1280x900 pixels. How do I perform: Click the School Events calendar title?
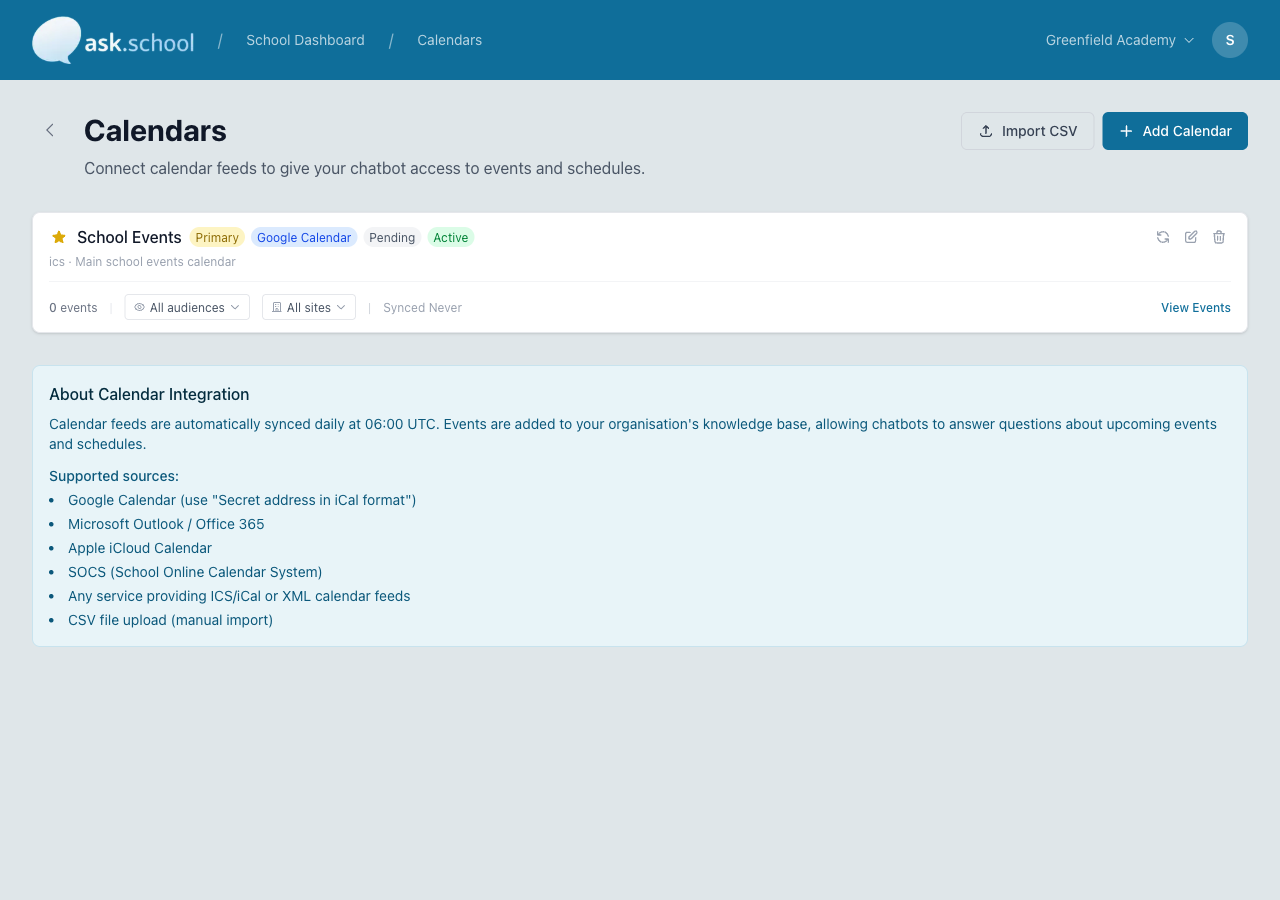click(x=129, y=237)
